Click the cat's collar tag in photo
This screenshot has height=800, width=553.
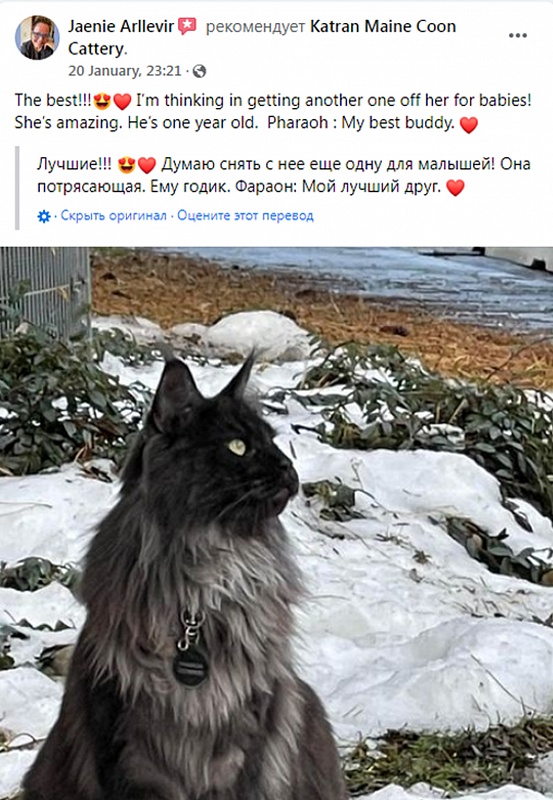[x=190, y=664]
